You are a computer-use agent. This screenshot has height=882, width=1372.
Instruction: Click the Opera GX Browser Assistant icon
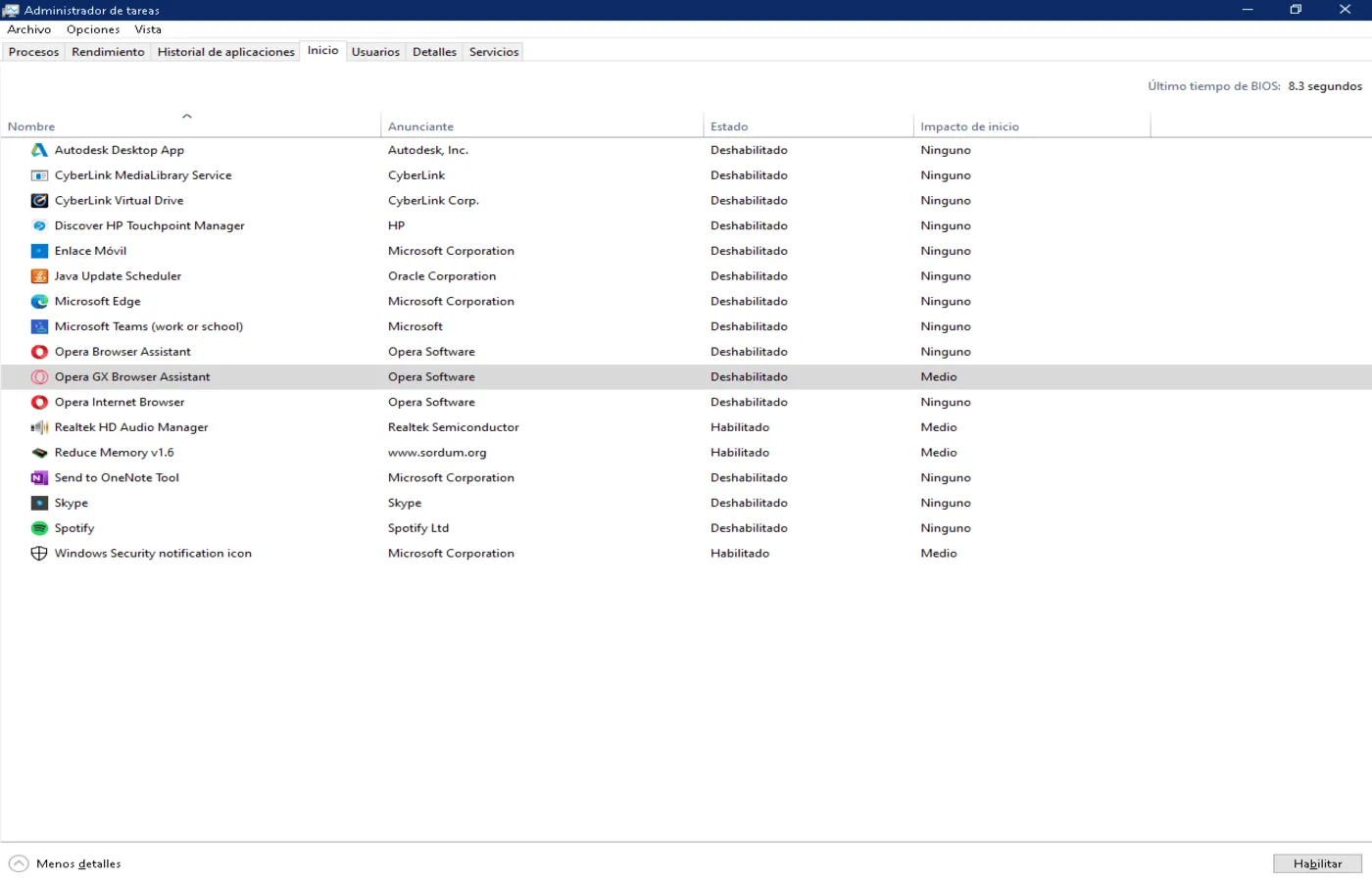(x=39, y=377)
